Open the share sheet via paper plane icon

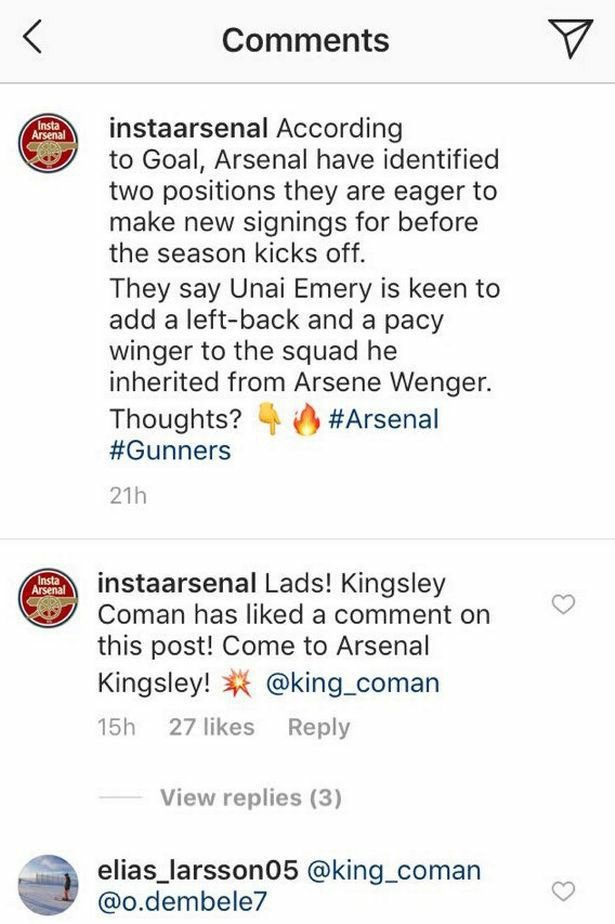coord(570,38)
